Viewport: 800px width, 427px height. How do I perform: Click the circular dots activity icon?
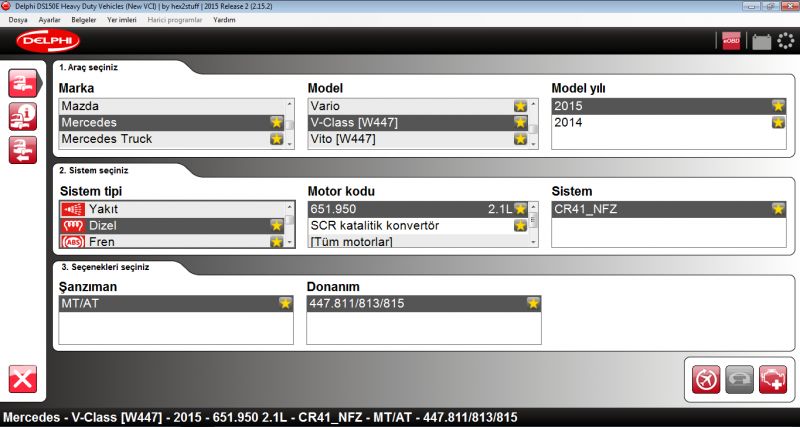click(x=786, y=41)
